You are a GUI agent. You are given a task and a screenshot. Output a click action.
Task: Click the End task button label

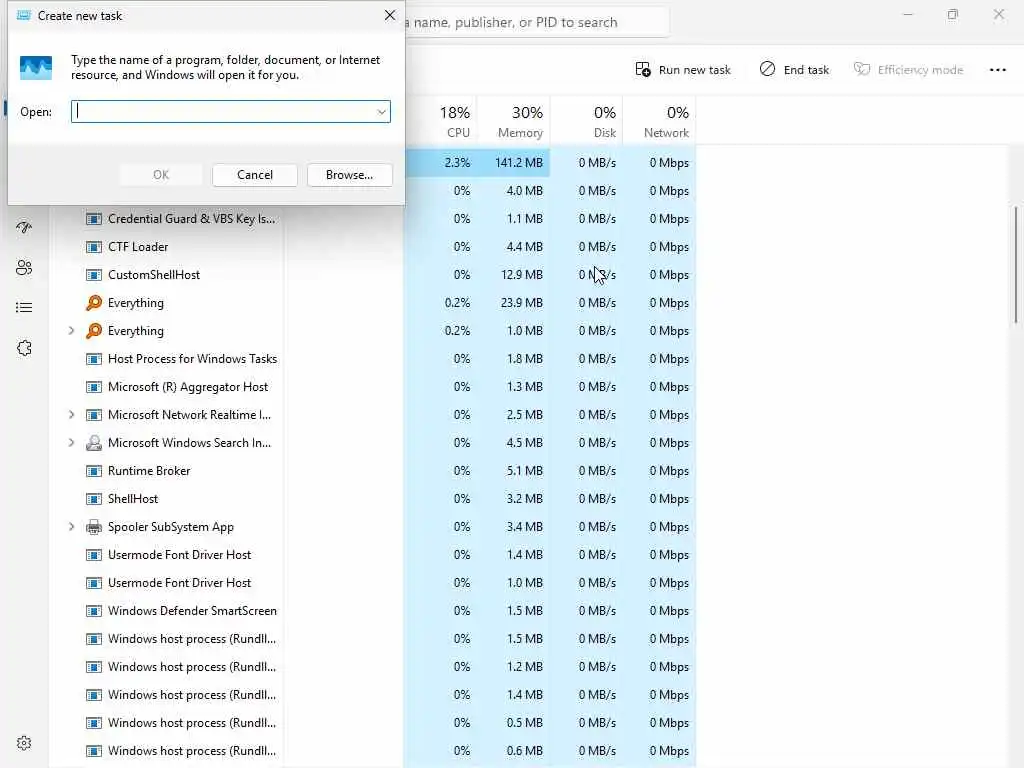[806, 70]
